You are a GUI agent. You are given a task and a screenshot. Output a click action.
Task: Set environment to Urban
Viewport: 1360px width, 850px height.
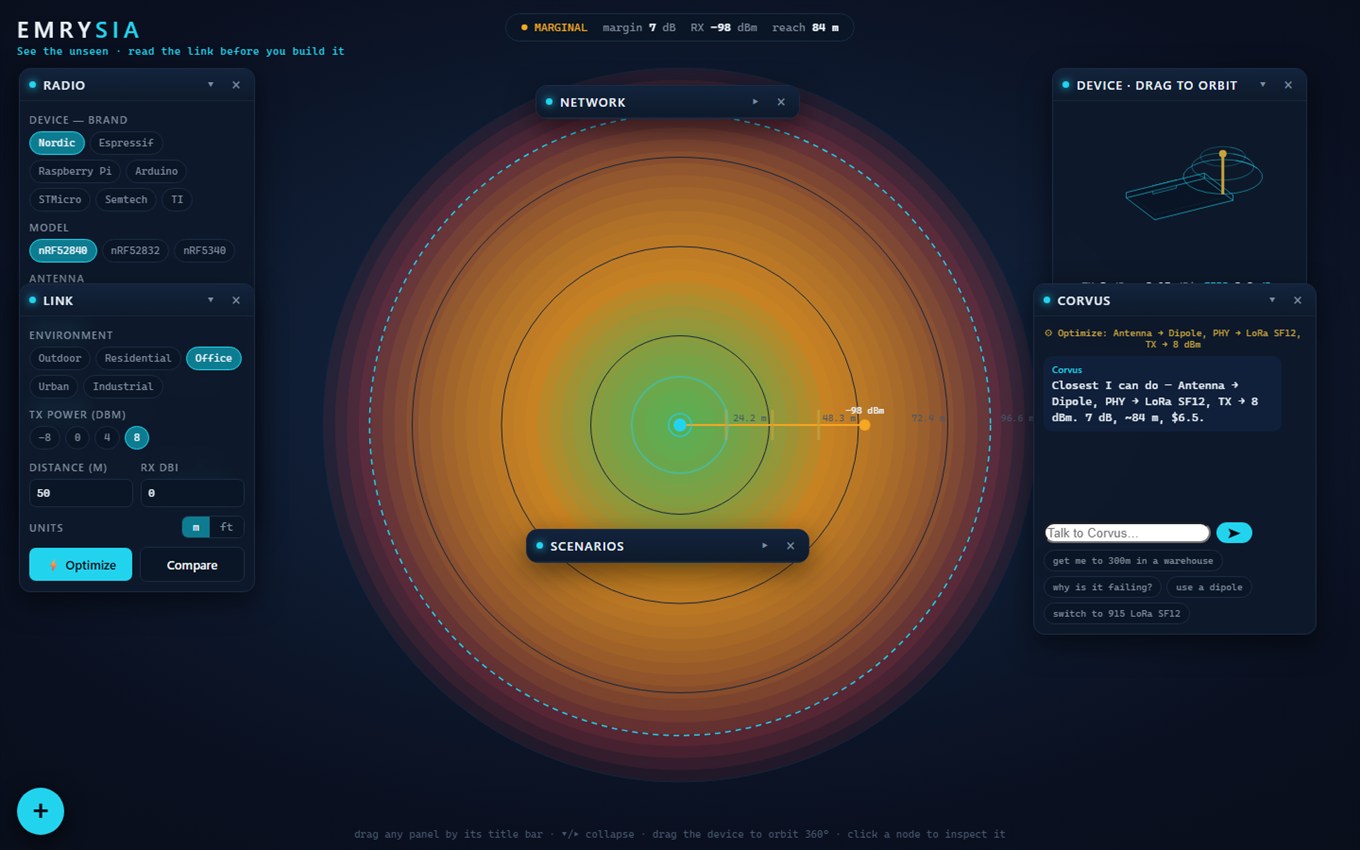coord(54,386)
